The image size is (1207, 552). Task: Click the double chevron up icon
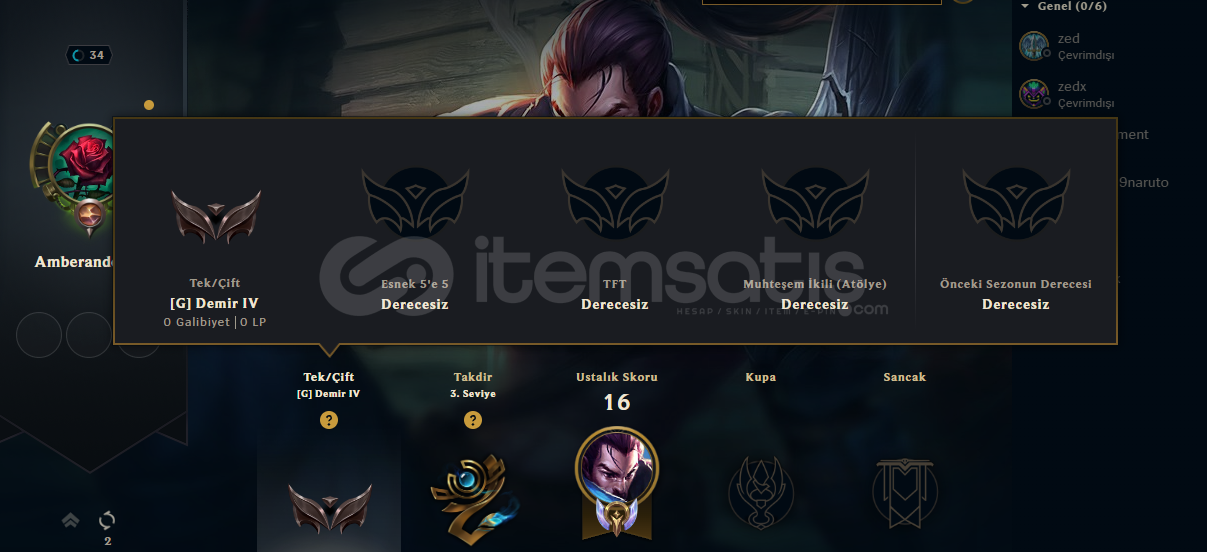pyautogui.click(x=70, y=520)
